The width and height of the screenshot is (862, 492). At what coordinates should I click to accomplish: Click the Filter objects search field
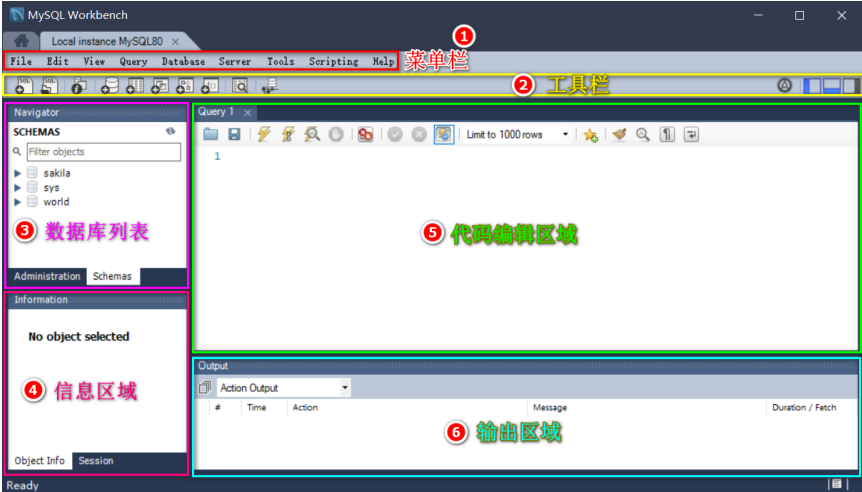[x=104, y=152]
